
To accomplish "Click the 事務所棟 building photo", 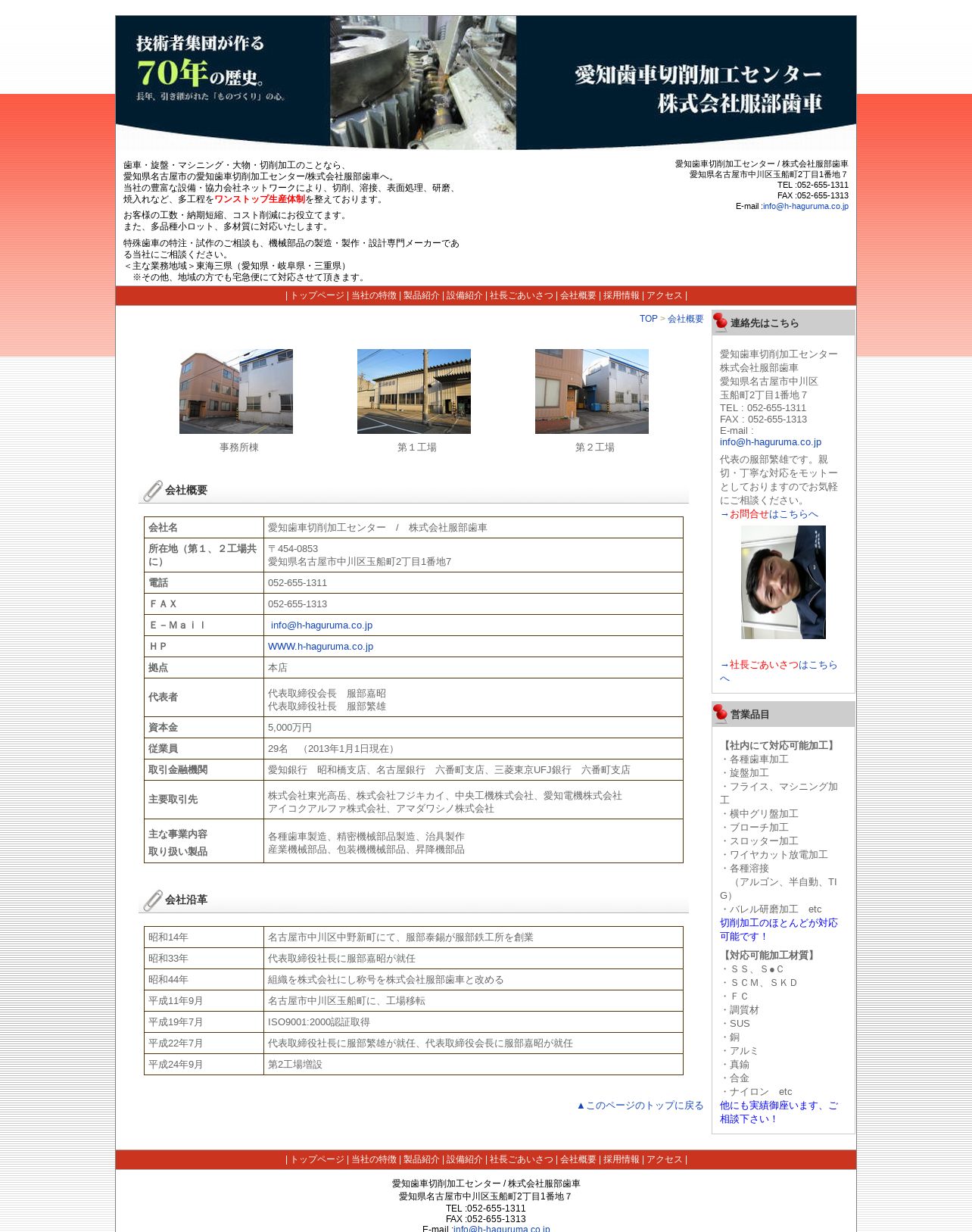I will [x=236, y=391].
